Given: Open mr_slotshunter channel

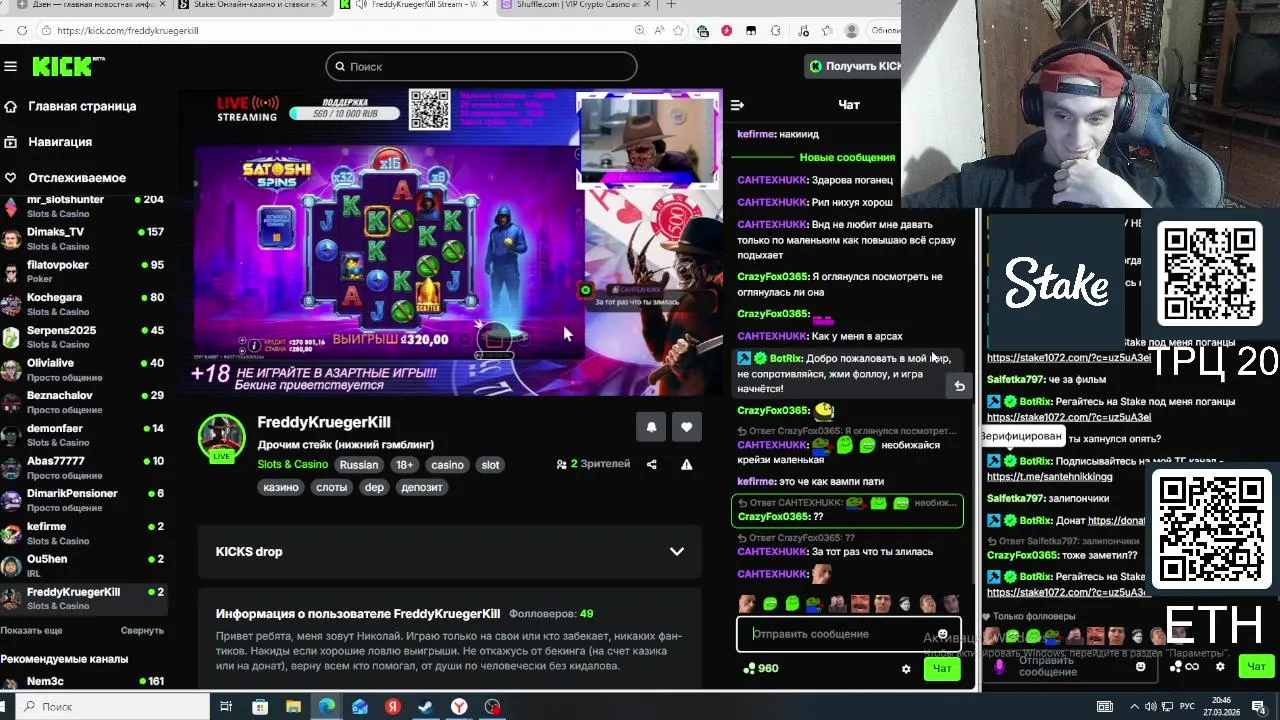Looking at the screenshot, I should [84, 206].
